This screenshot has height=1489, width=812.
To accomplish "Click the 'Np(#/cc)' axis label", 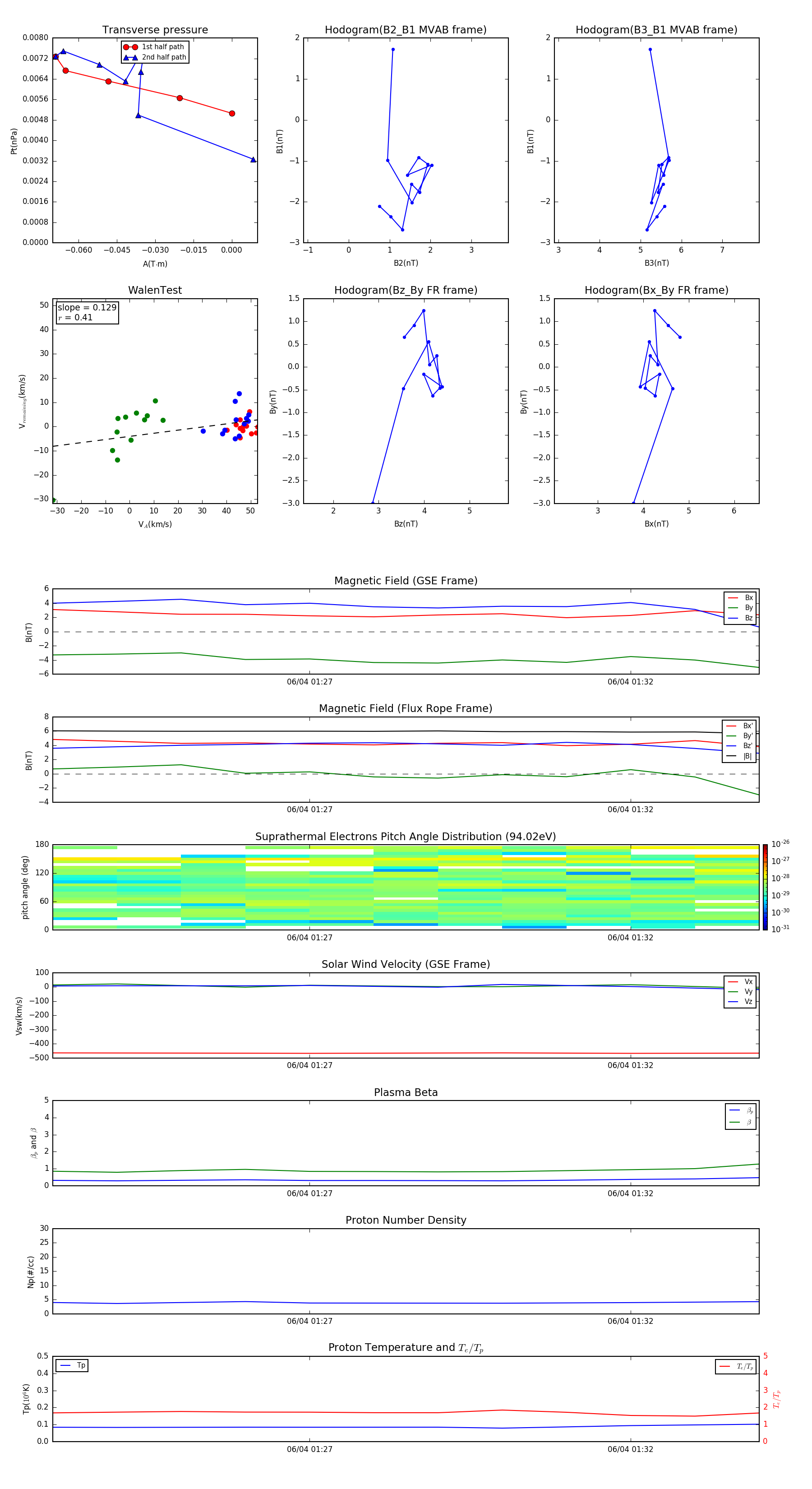I will coord(31,1272).
